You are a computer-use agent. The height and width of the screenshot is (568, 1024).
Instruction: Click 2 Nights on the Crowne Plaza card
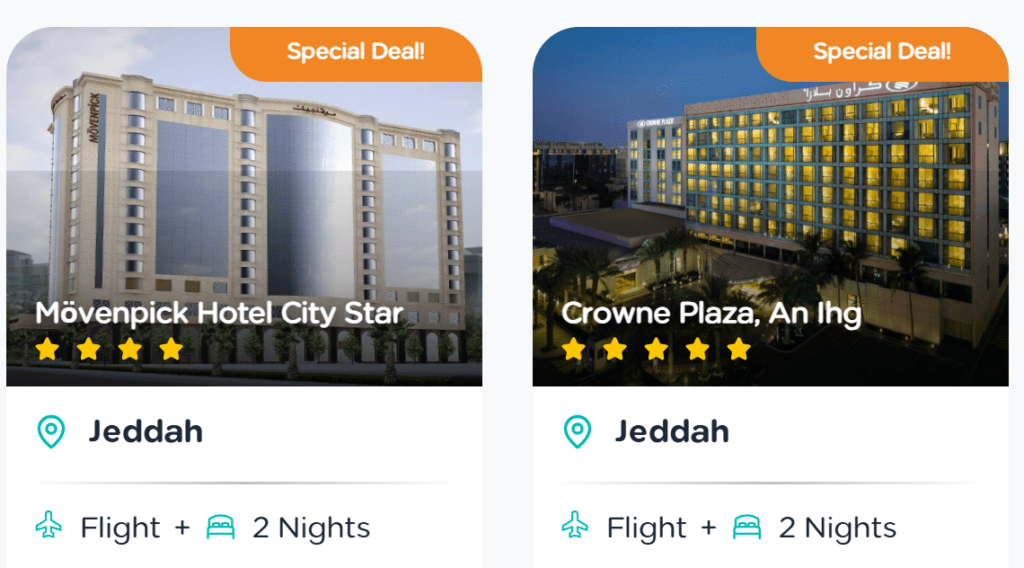[837, 527]
